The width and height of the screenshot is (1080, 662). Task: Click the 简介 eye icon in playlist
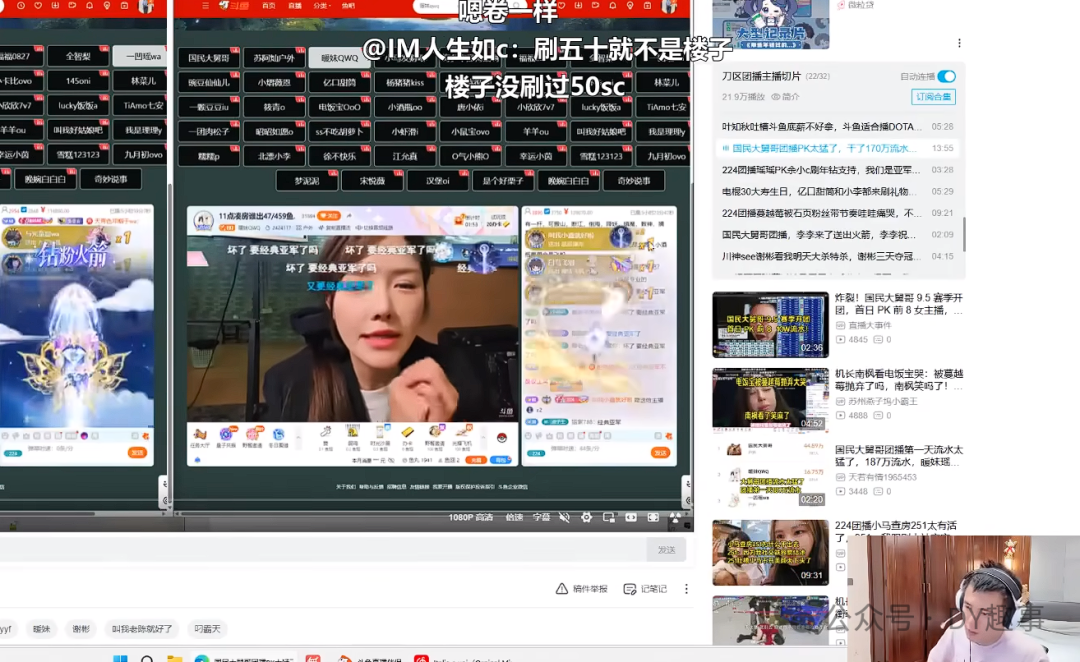coord(776,97)
